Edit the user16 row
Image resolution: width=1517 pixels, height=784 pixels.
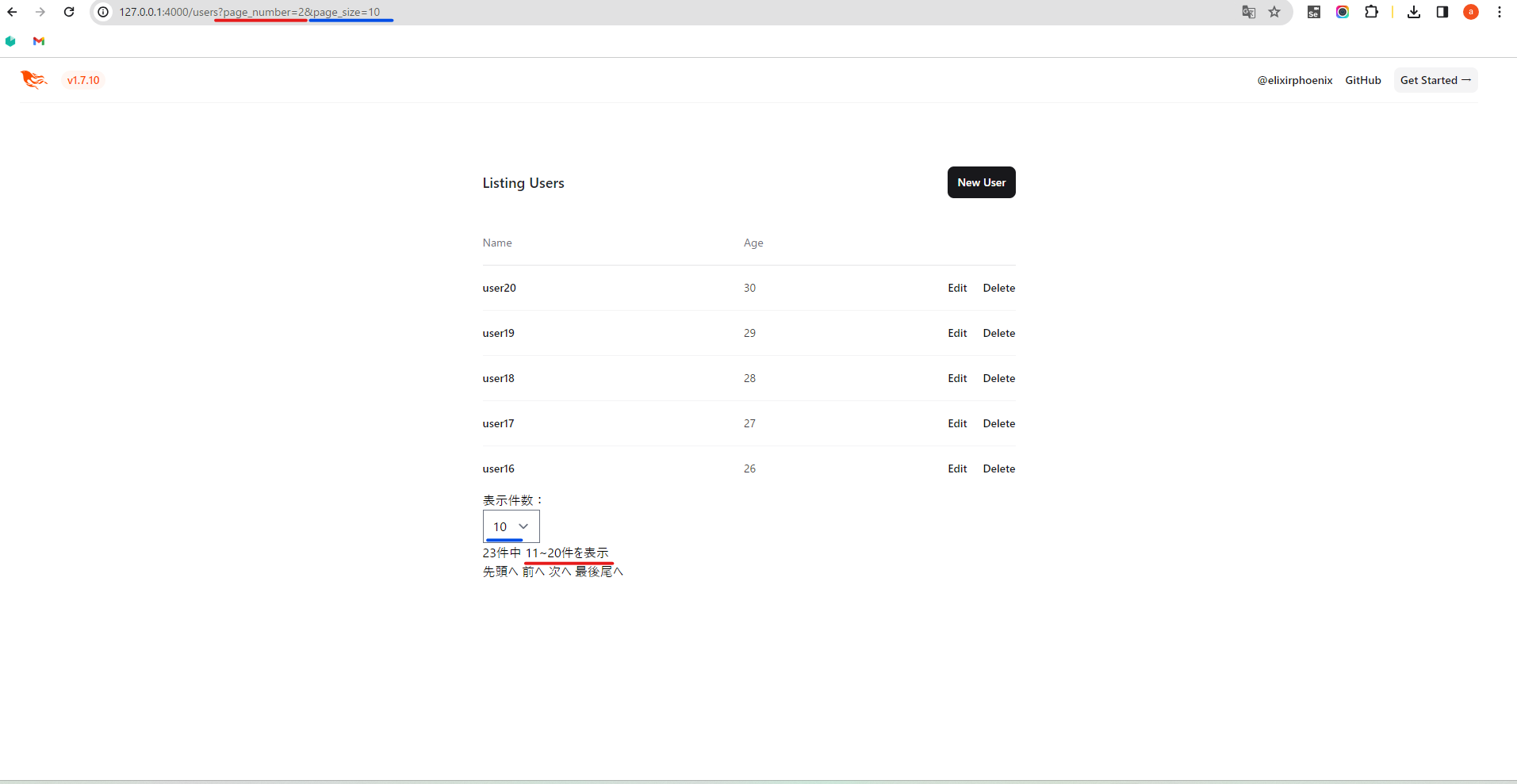coord(957,468)
